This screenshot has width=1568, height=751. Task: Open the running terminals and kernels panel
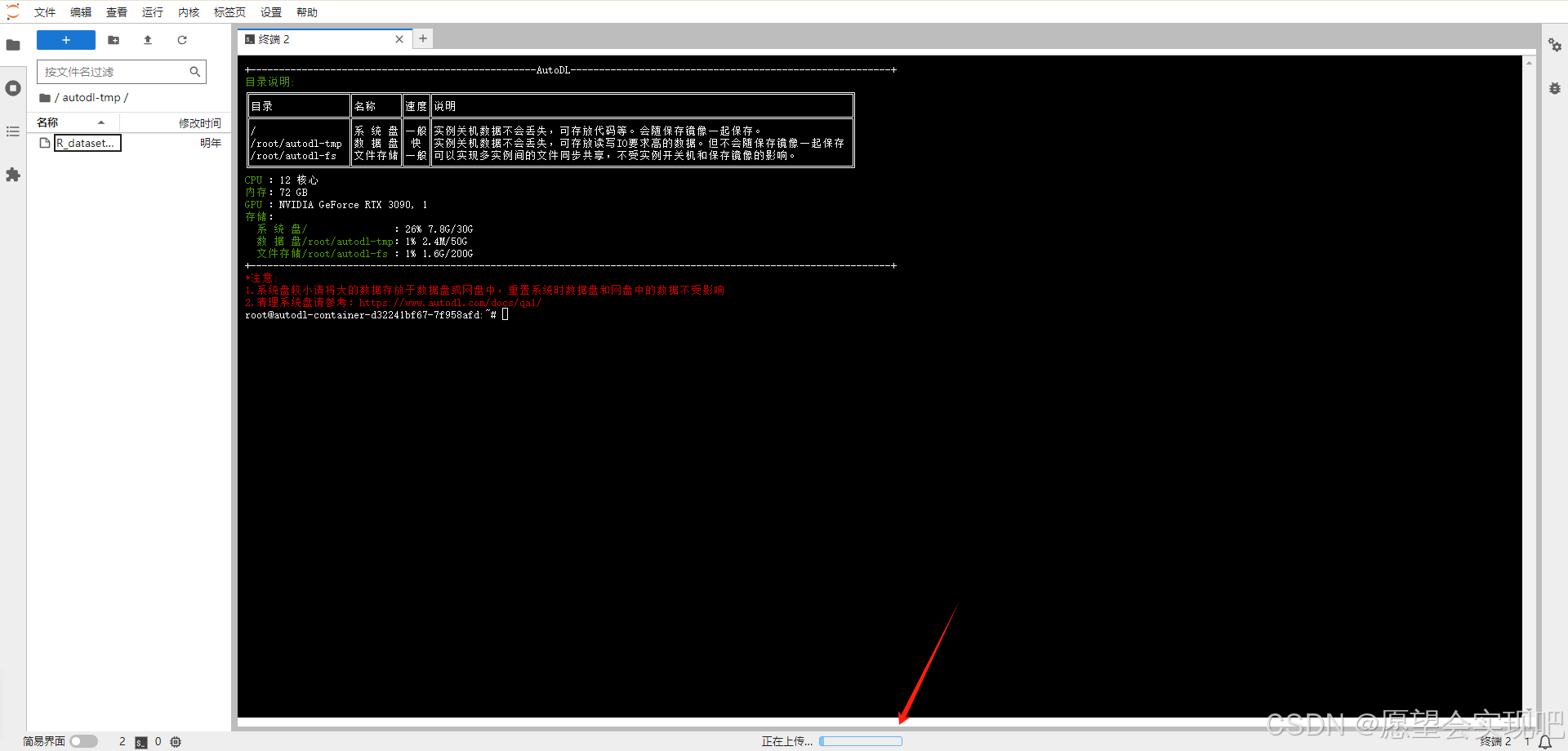click(x=13, y=88)
